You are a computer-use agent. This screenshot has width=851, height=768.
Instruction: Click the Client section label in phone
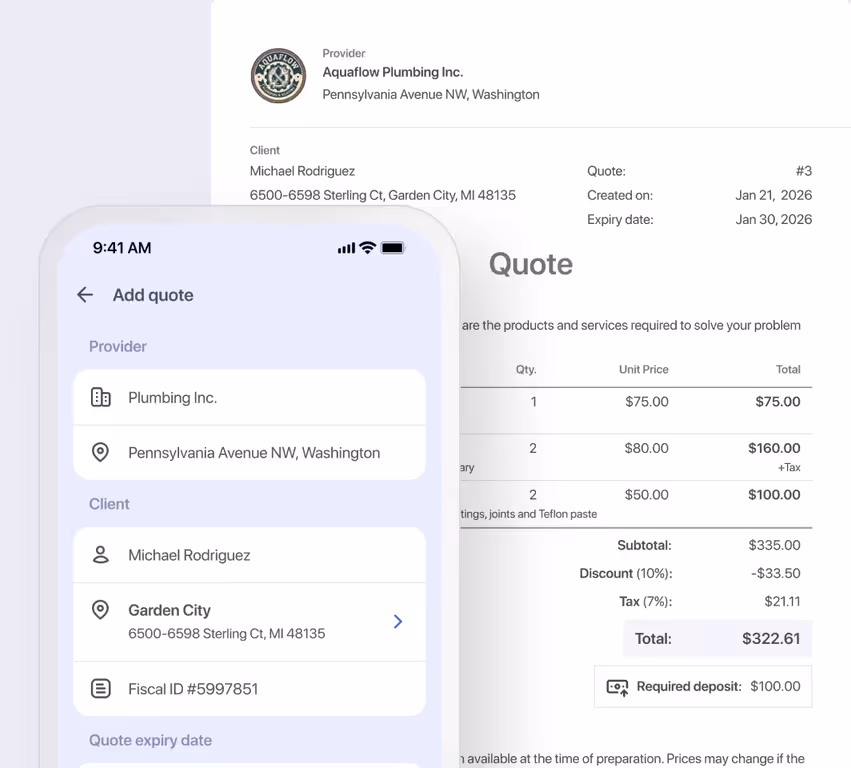point(109,504)
